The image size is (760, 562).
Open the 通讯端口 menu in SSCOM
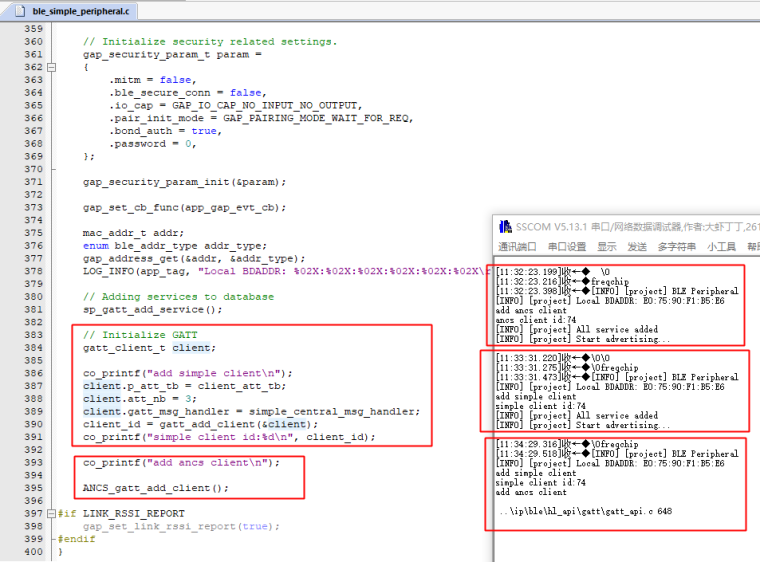518,247
